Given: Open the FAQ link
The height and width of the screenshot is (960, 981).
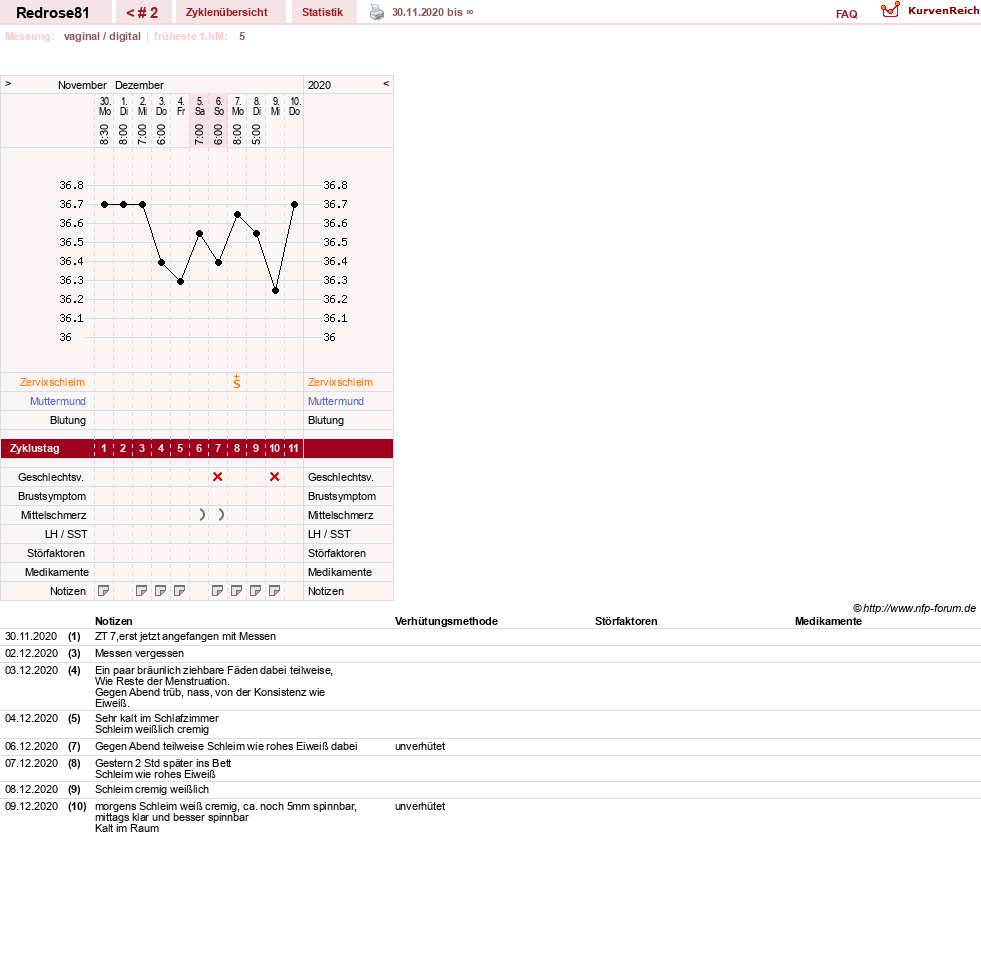Looking at the screenshot, I should click(x=846, y=14).
